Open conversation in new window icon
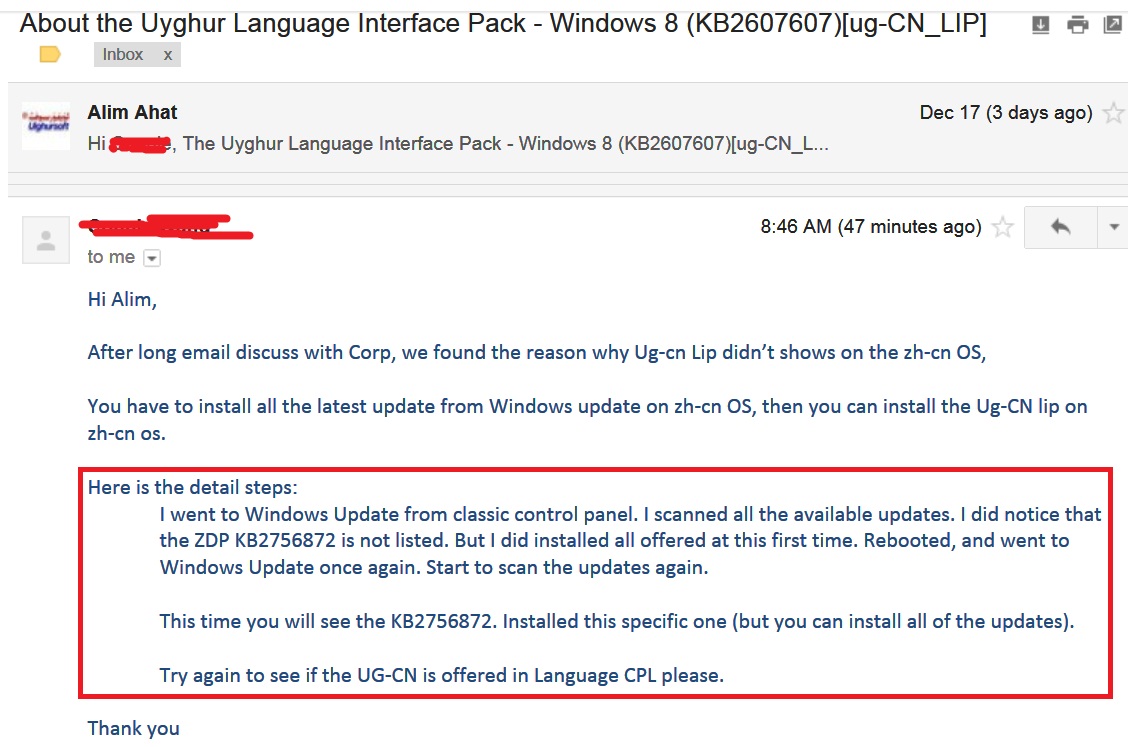Screen dimensions: 1128x747 1113,25
